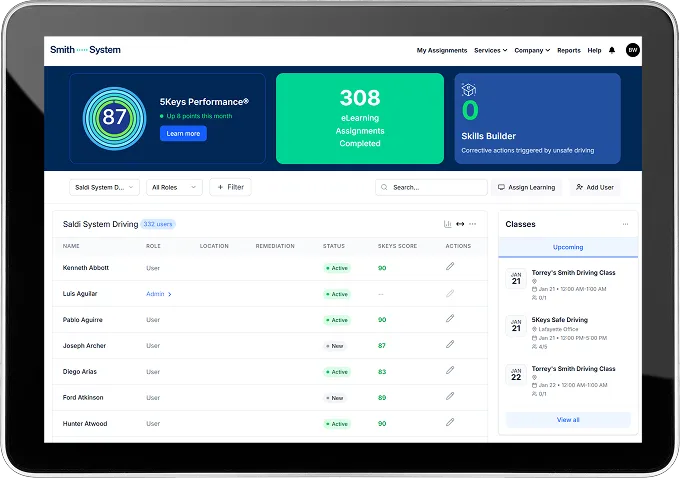Click the 332 users badge

(x=158, y=224)
